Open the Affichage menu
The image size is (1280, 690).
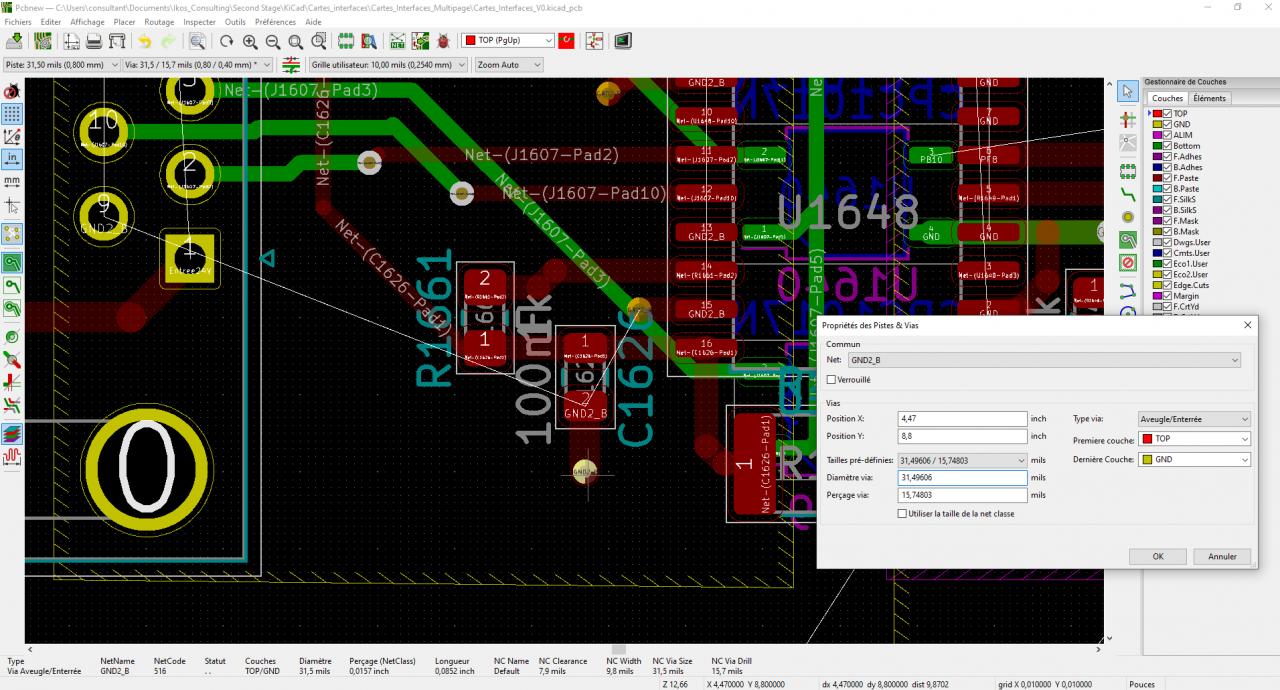[87, 21]
